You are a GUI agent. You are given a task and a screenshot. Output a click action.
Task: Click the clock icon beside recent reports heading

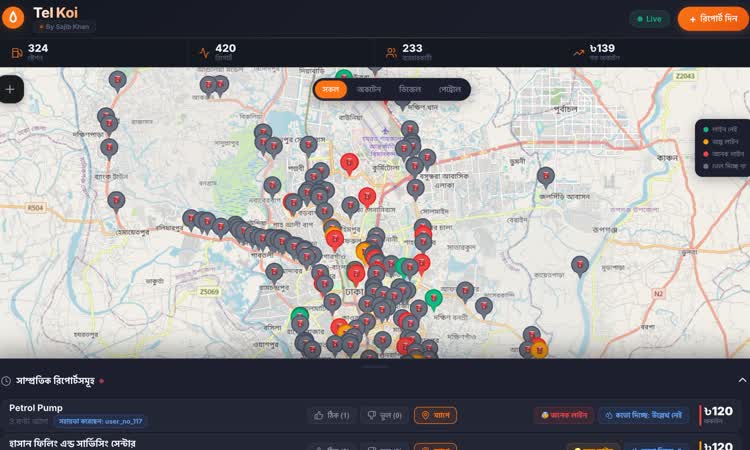[x=7, y=381]
